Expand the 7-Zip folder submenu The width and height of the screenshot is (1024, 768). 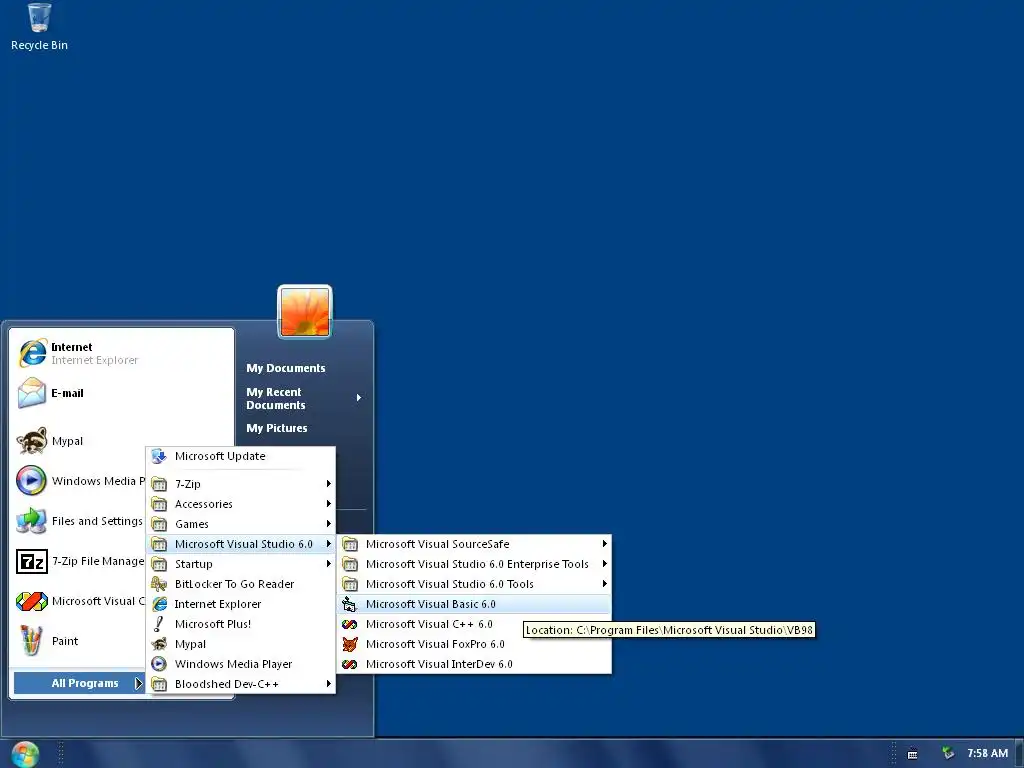pos(240,484)
